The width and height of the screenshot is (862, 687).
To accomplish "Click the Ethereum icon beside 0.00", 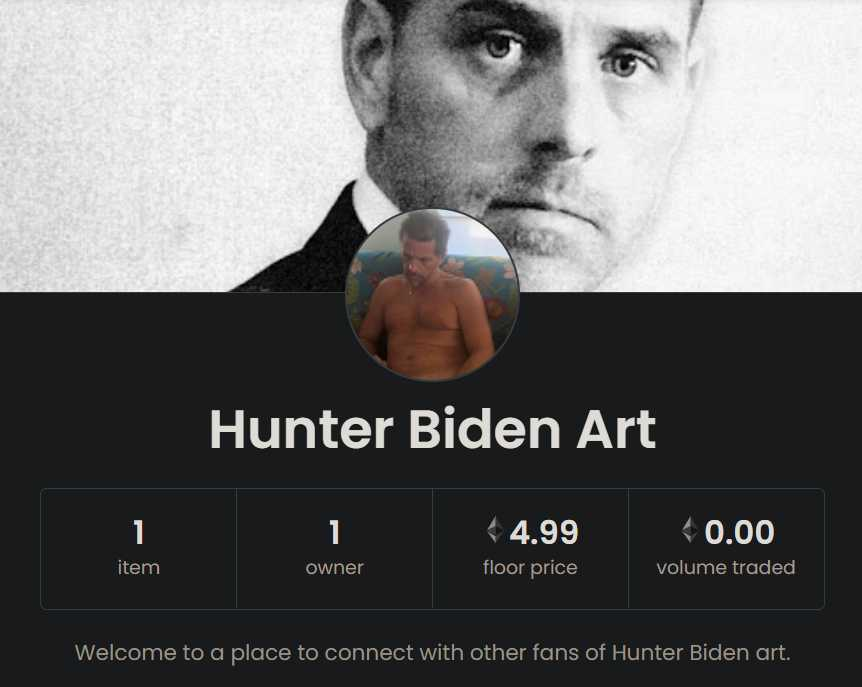I will click(x=689, y=529).
